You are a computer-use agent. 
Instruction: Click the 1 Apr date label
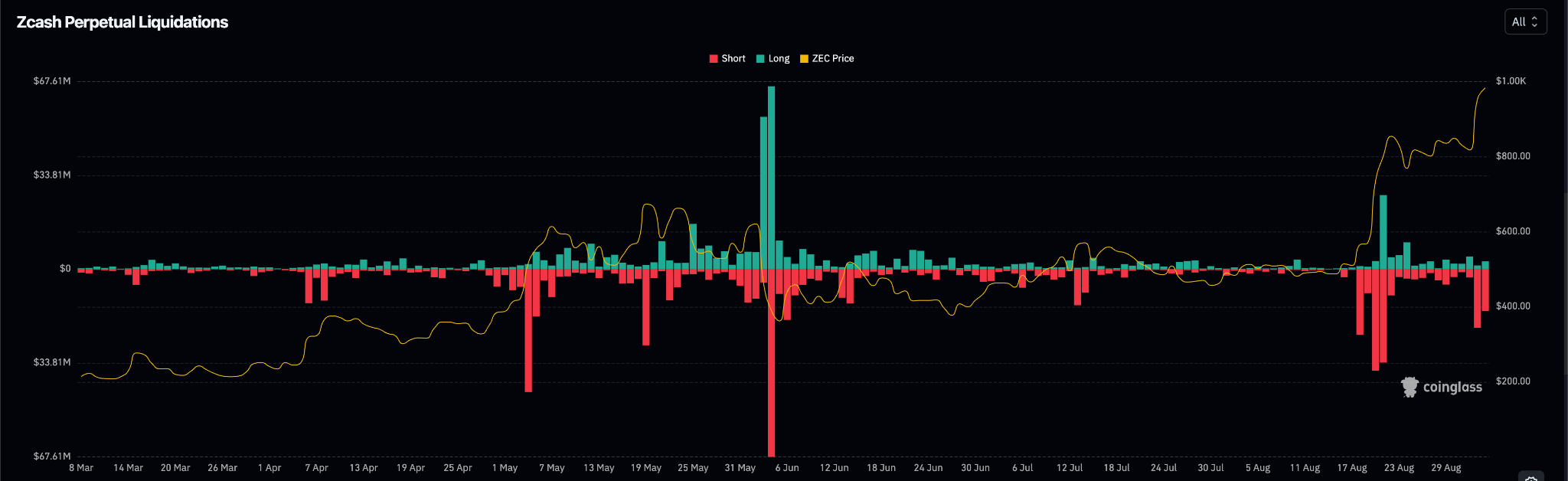[269, 468]
